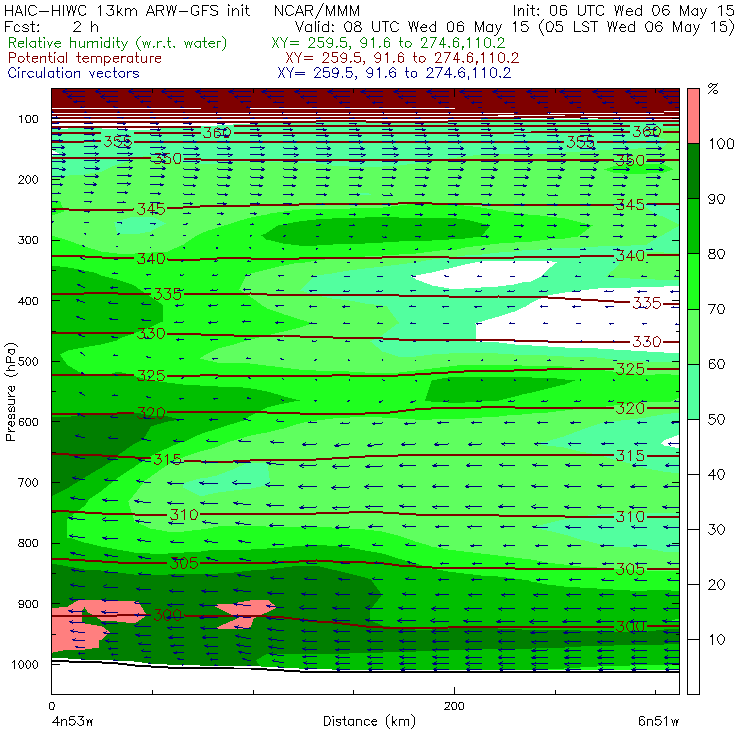Image resolution: width=740 pixels, height=740 pixels.
Task: Click the '800' pressure tick label
Action: [28, 543]
